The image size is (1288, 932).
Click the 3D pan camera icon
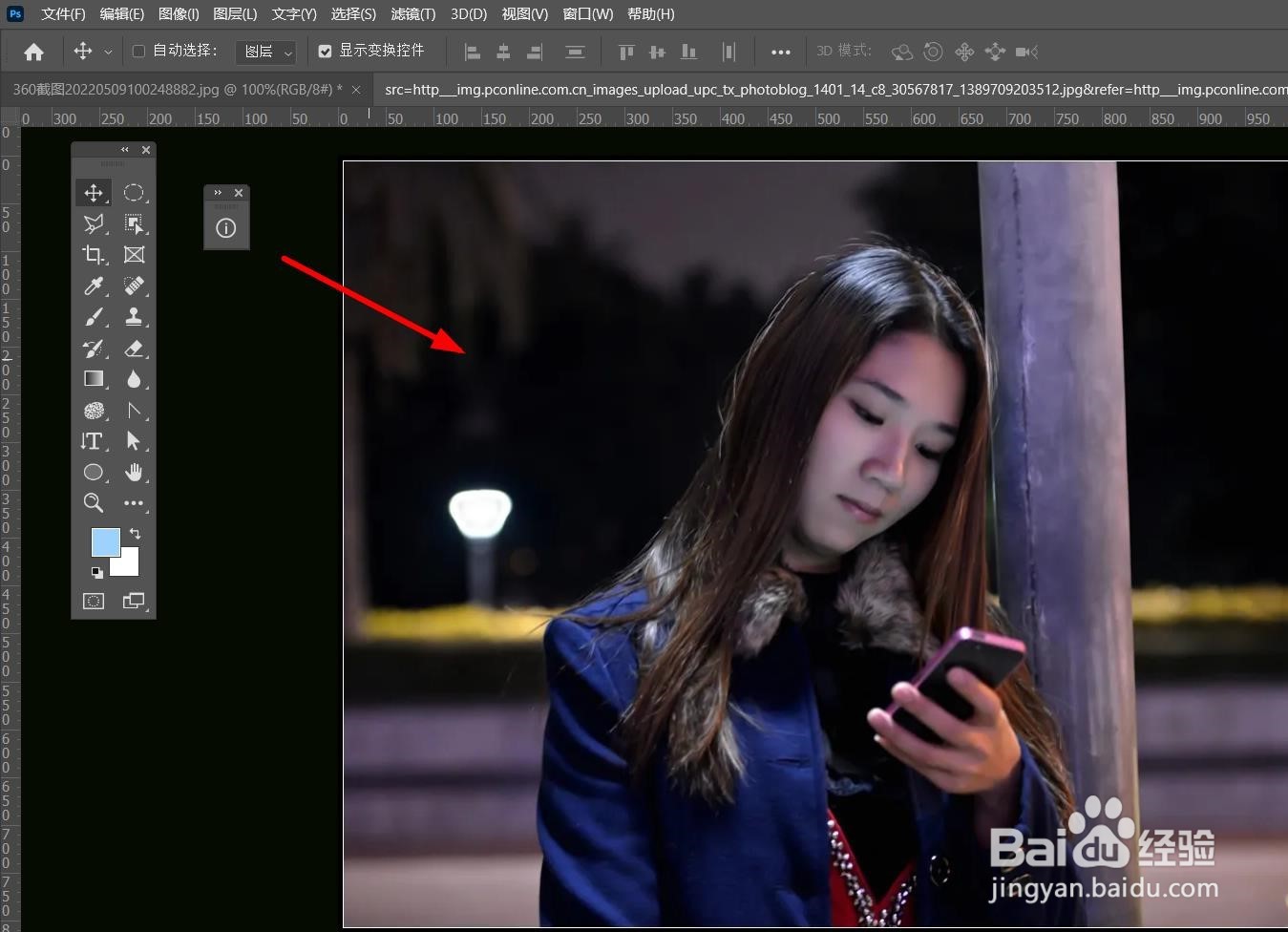964,52
